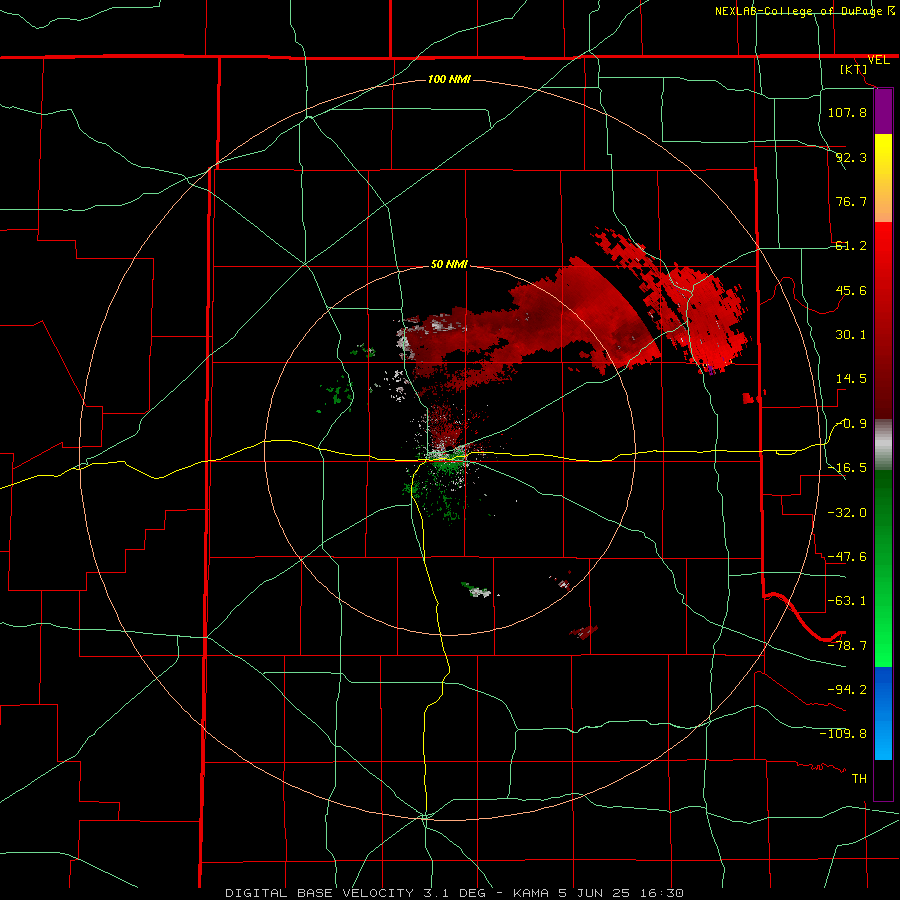Select the 76.7 velocity scale value
Viewport: 900px width, 900px height.
851,201
